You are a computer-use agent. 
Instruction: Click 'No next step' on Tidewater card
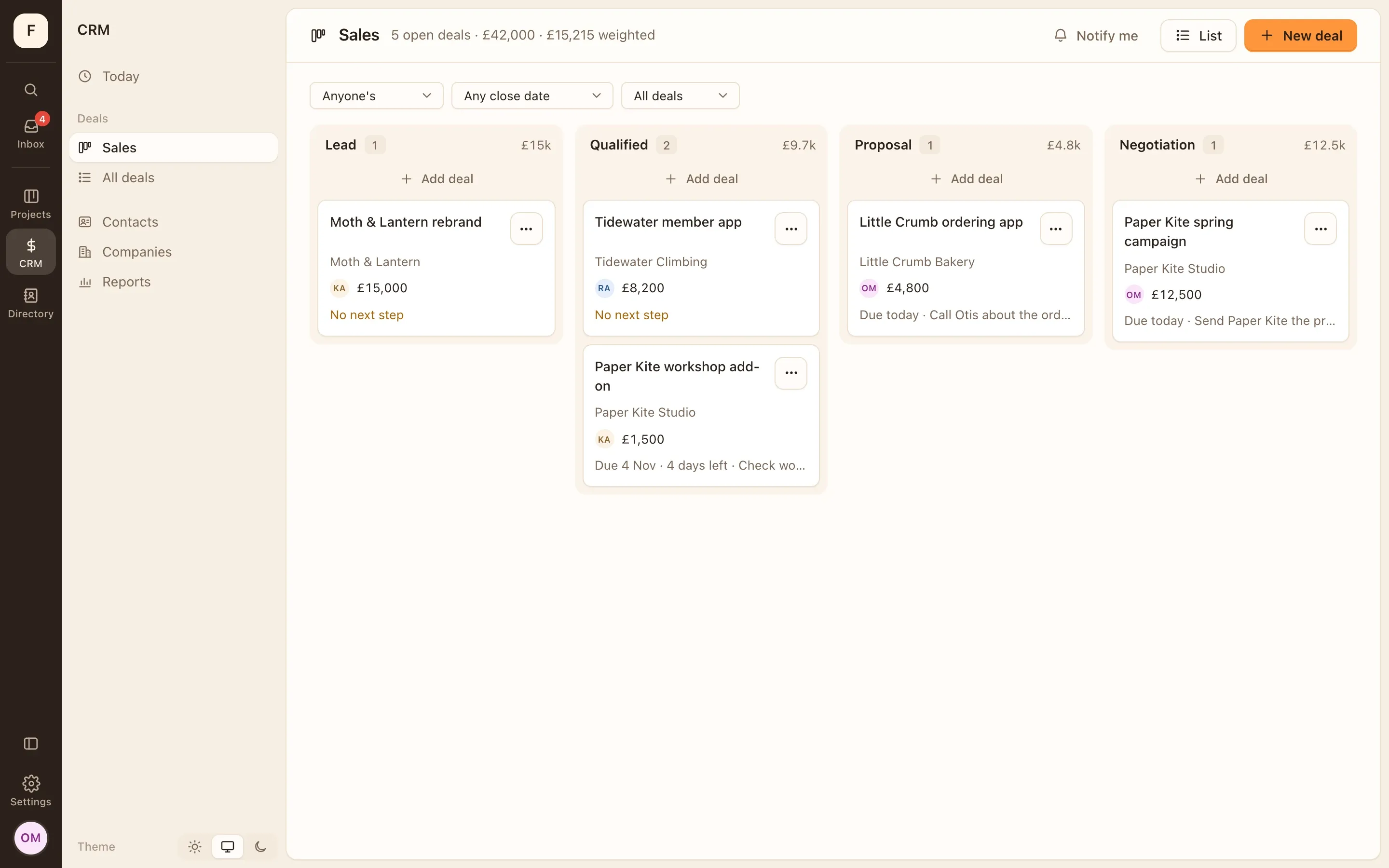pos(631,314)
